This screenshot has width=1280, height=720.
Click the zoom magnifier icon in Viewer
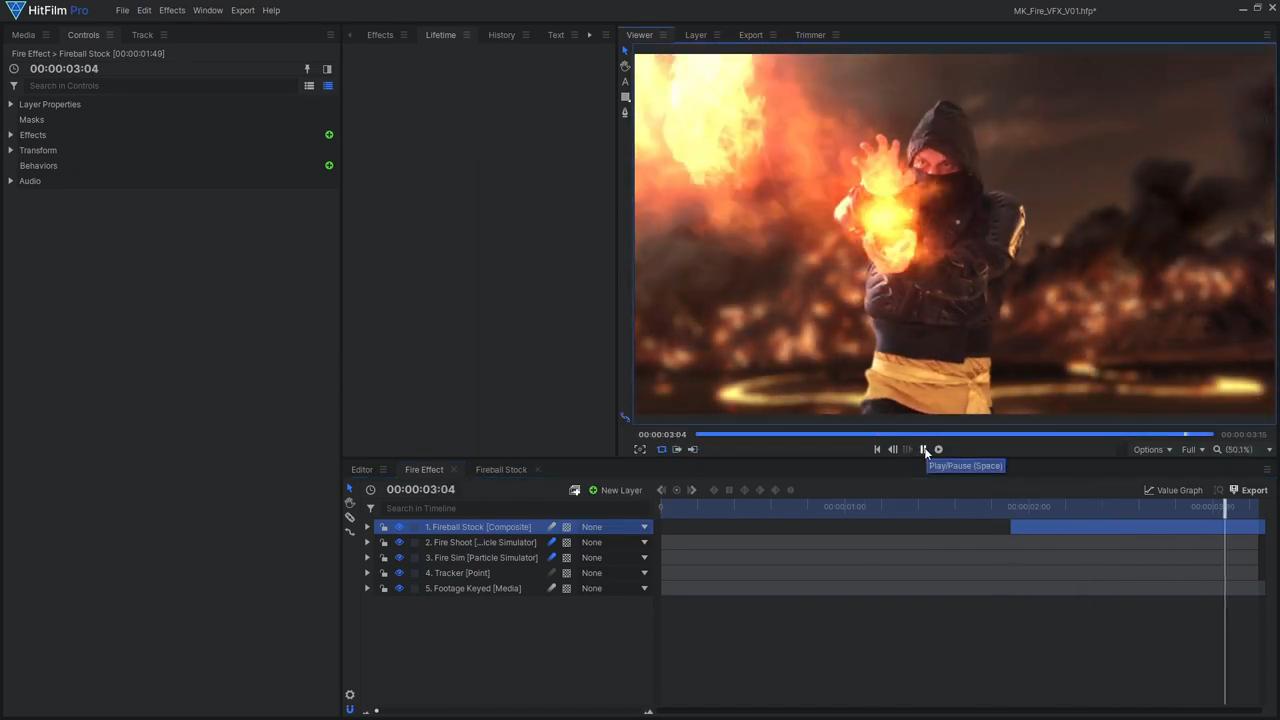pos(1217,450)
